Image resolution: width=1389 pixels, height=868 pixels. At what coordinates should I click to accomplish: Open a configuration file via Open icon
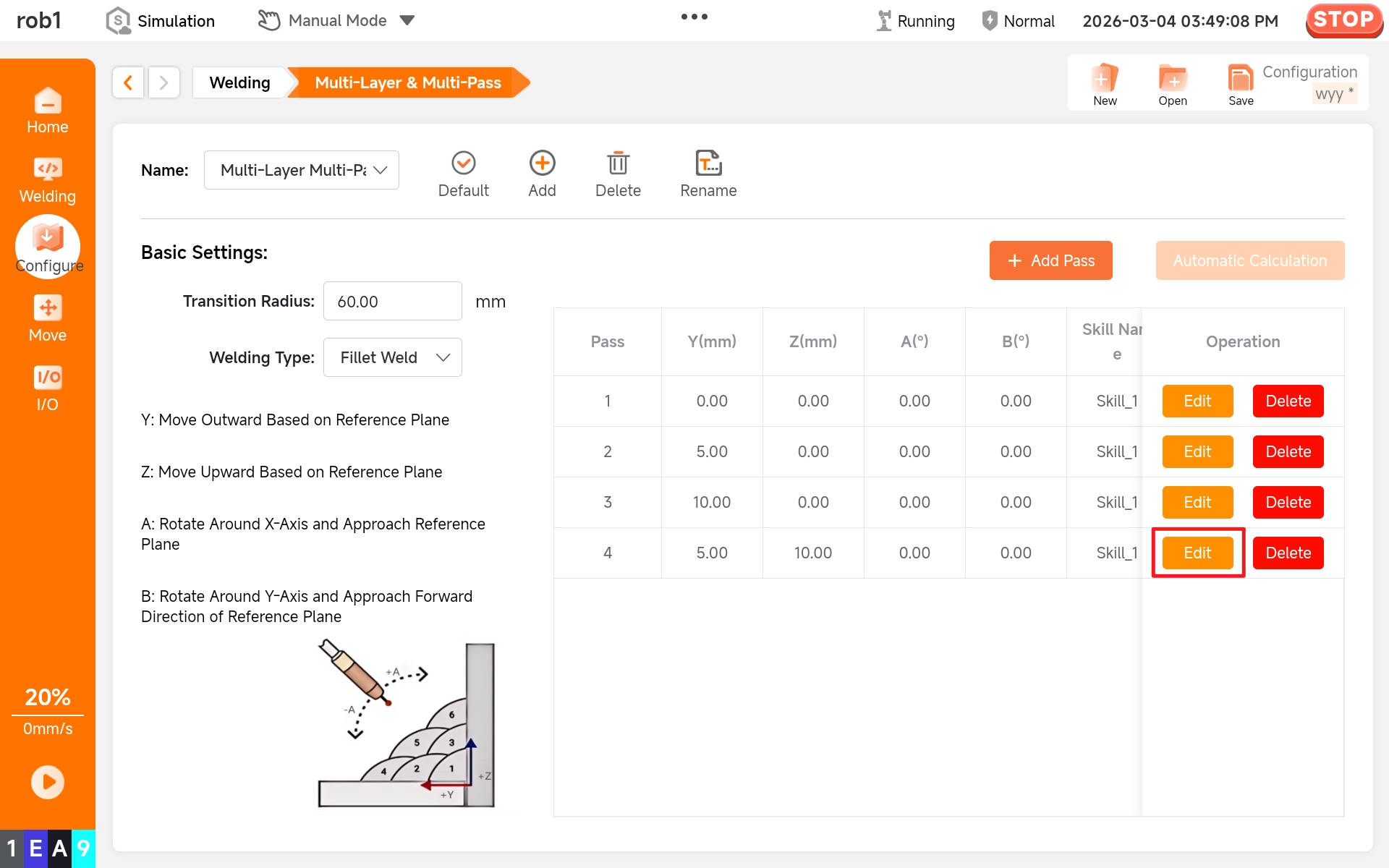click(1172, 84)
